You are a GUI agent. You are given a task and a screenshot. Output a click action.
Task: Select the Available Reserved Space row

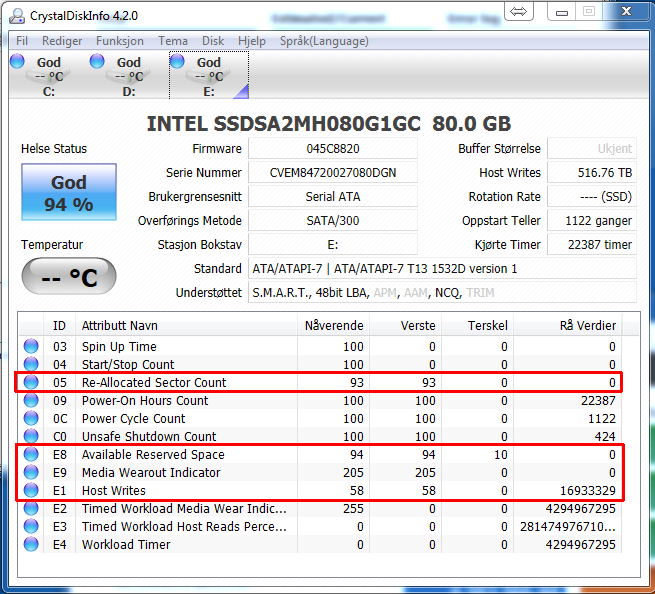320,454
